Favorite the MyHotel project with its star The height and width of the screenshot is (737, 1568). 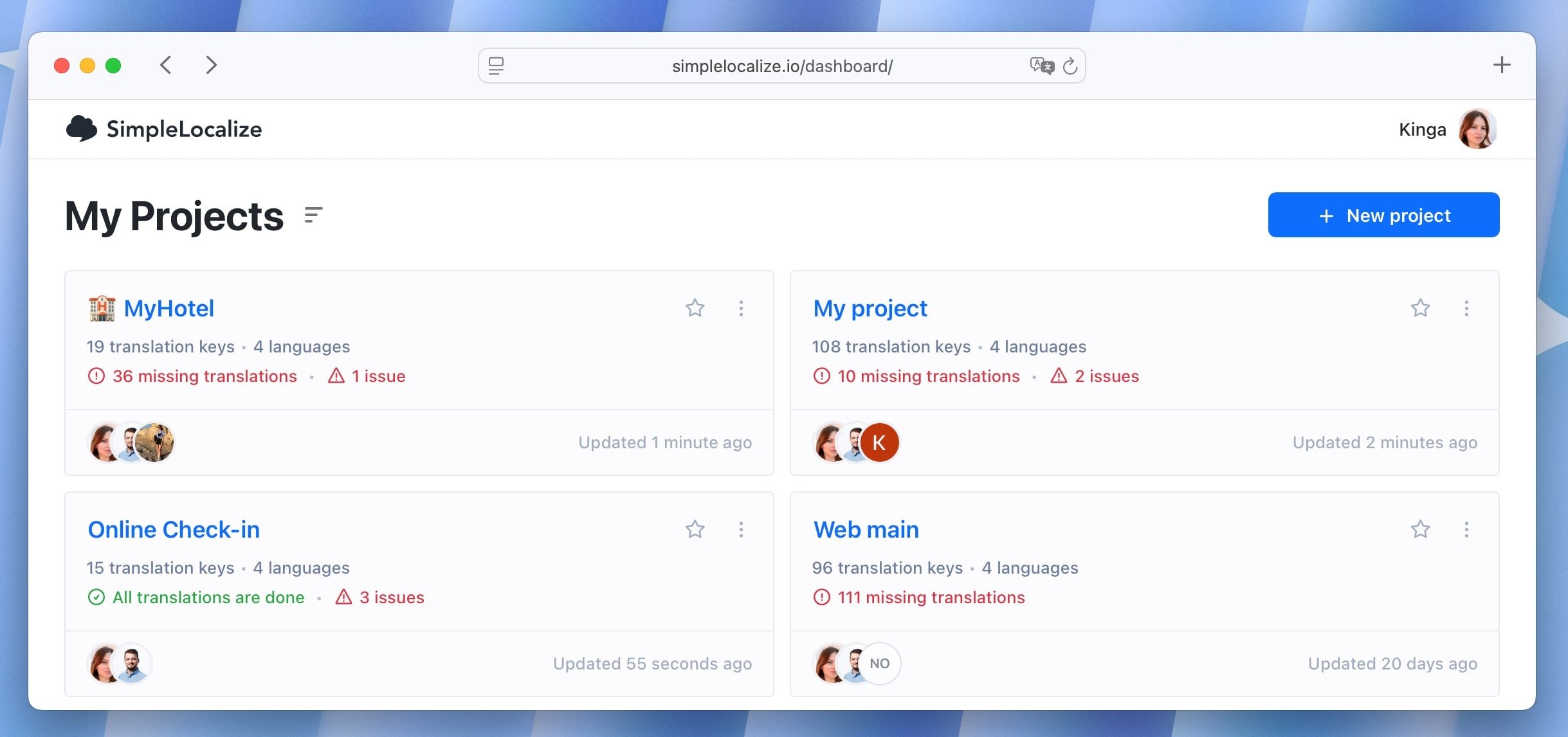coord(695,309)
